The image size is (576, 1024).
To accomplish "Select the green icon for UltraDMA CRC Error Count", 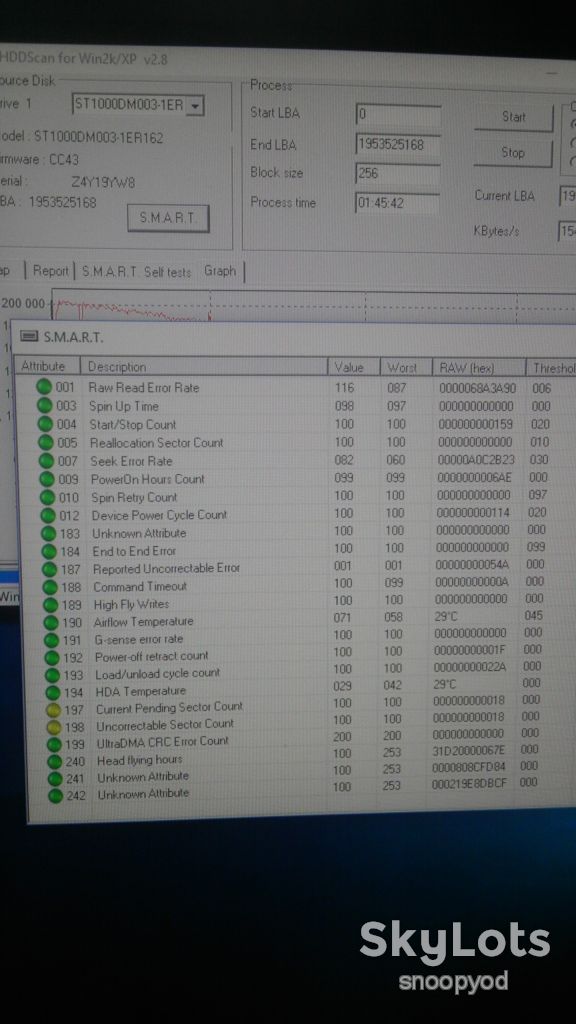I will point(54,744).
